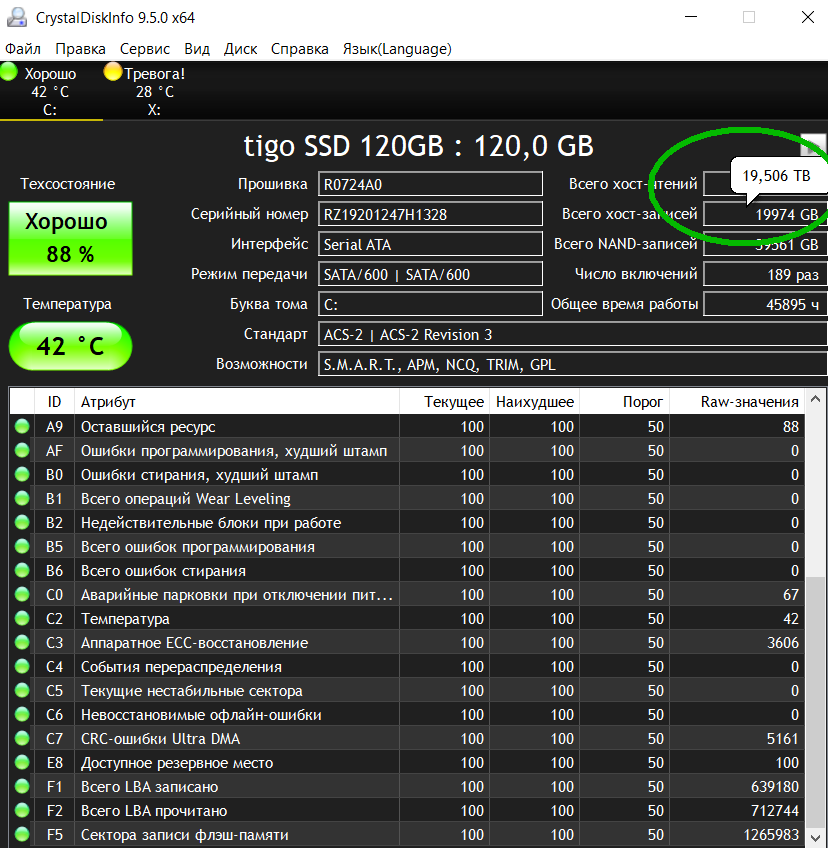Click the 'Техсостояние' label
This screenshot has width=828, height=848.
pos(68,184)
